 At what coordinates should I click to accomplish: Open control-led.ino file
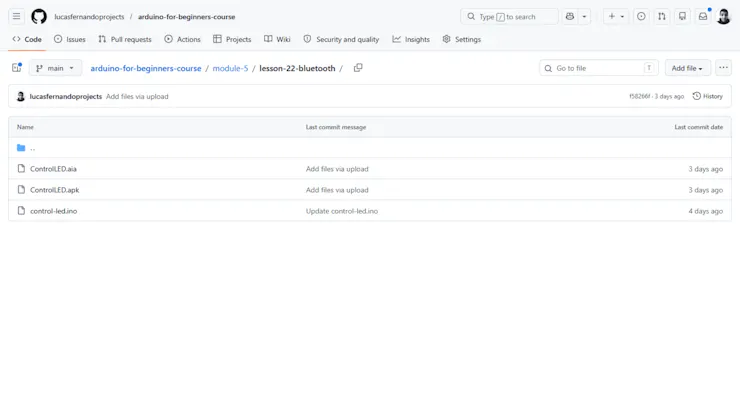coord(54,211)
